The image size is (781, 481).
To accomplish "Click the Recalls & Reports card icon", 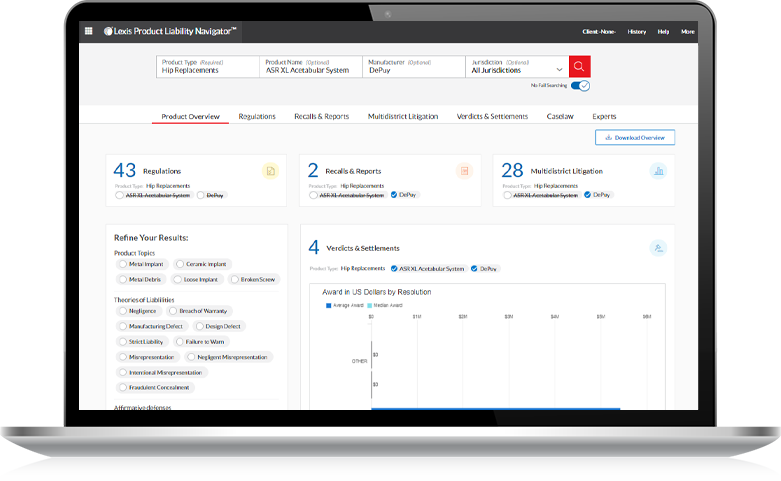I will (464, 171).
